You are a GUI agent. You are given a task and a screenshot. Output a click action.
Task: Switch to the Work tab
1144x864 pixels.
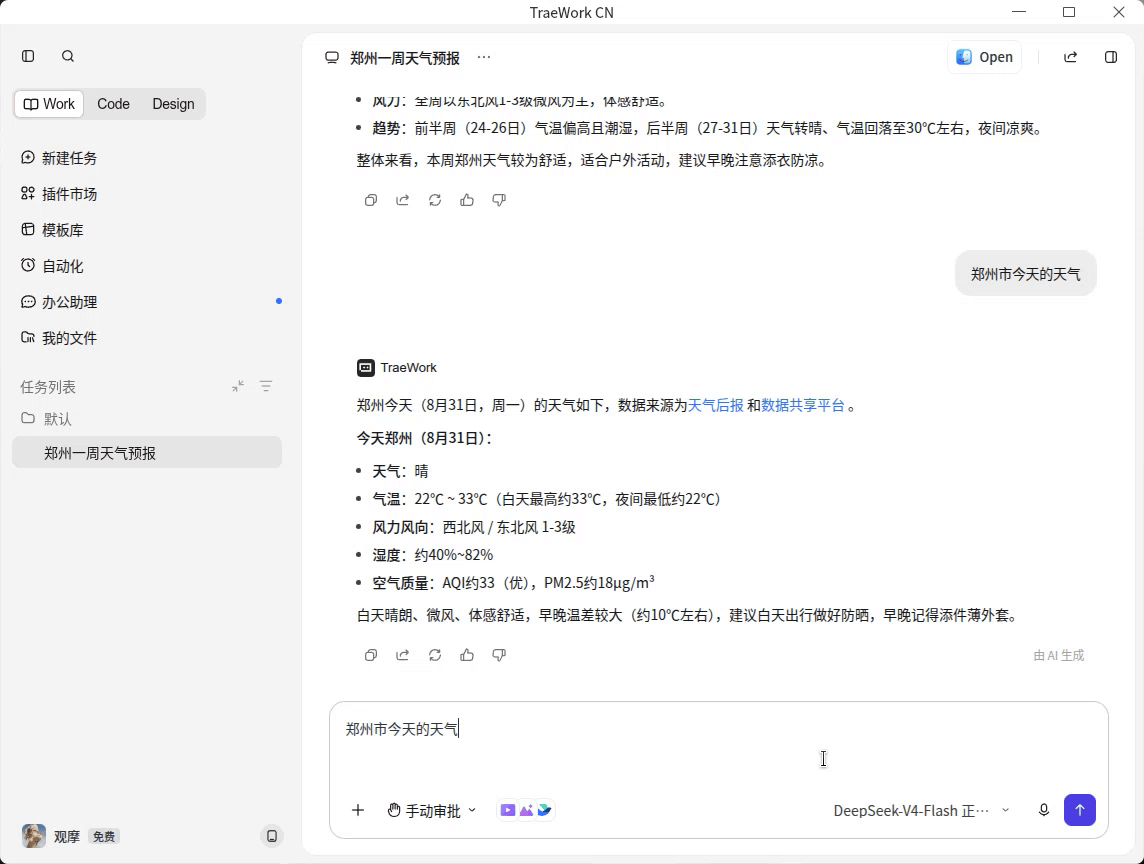coord(49,104)
